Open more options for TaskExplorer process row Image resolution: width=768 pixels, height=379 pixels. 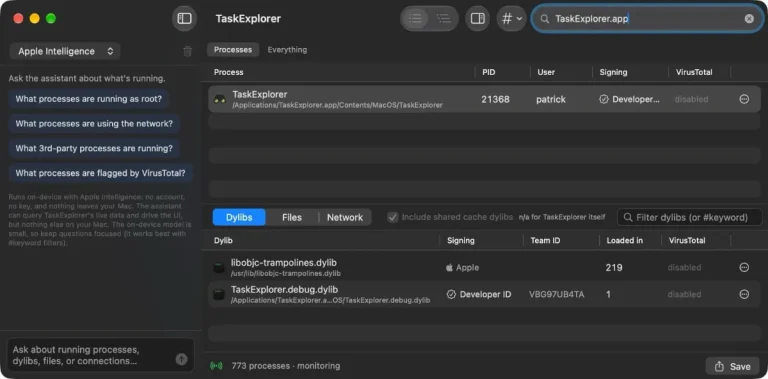tap(744, 99)
